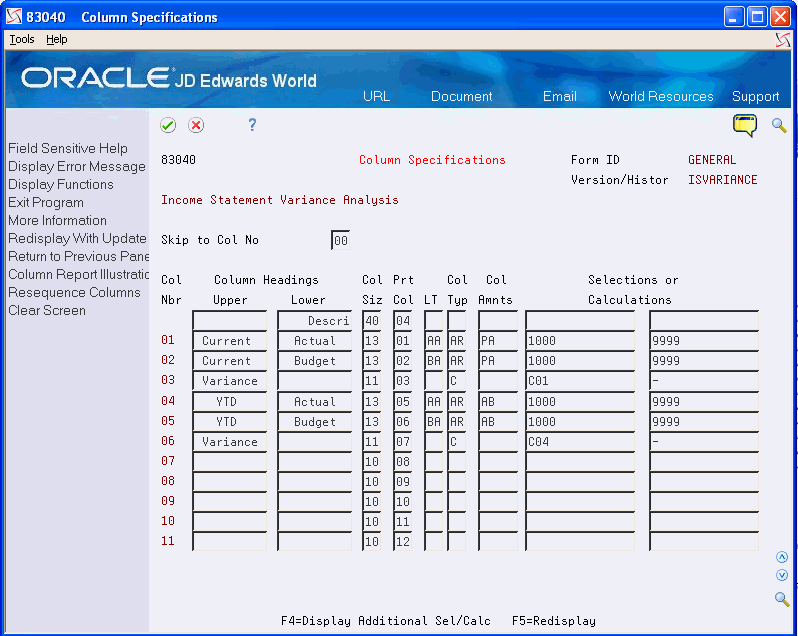Click the red X cancel icon
798x636 pixels.
click(196, 125)
